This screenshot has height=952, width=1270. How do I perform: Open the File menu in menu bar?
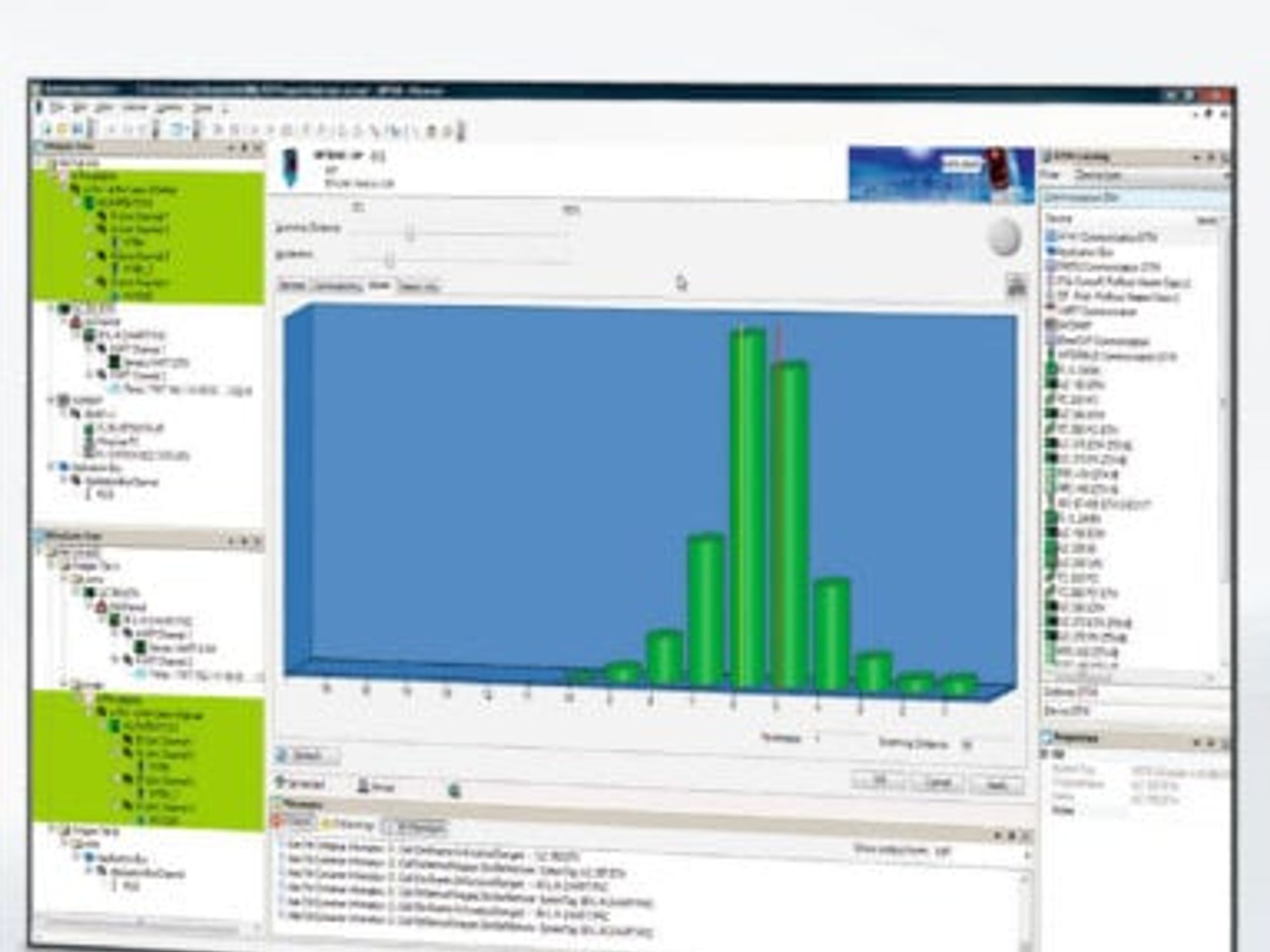(57, 108)
